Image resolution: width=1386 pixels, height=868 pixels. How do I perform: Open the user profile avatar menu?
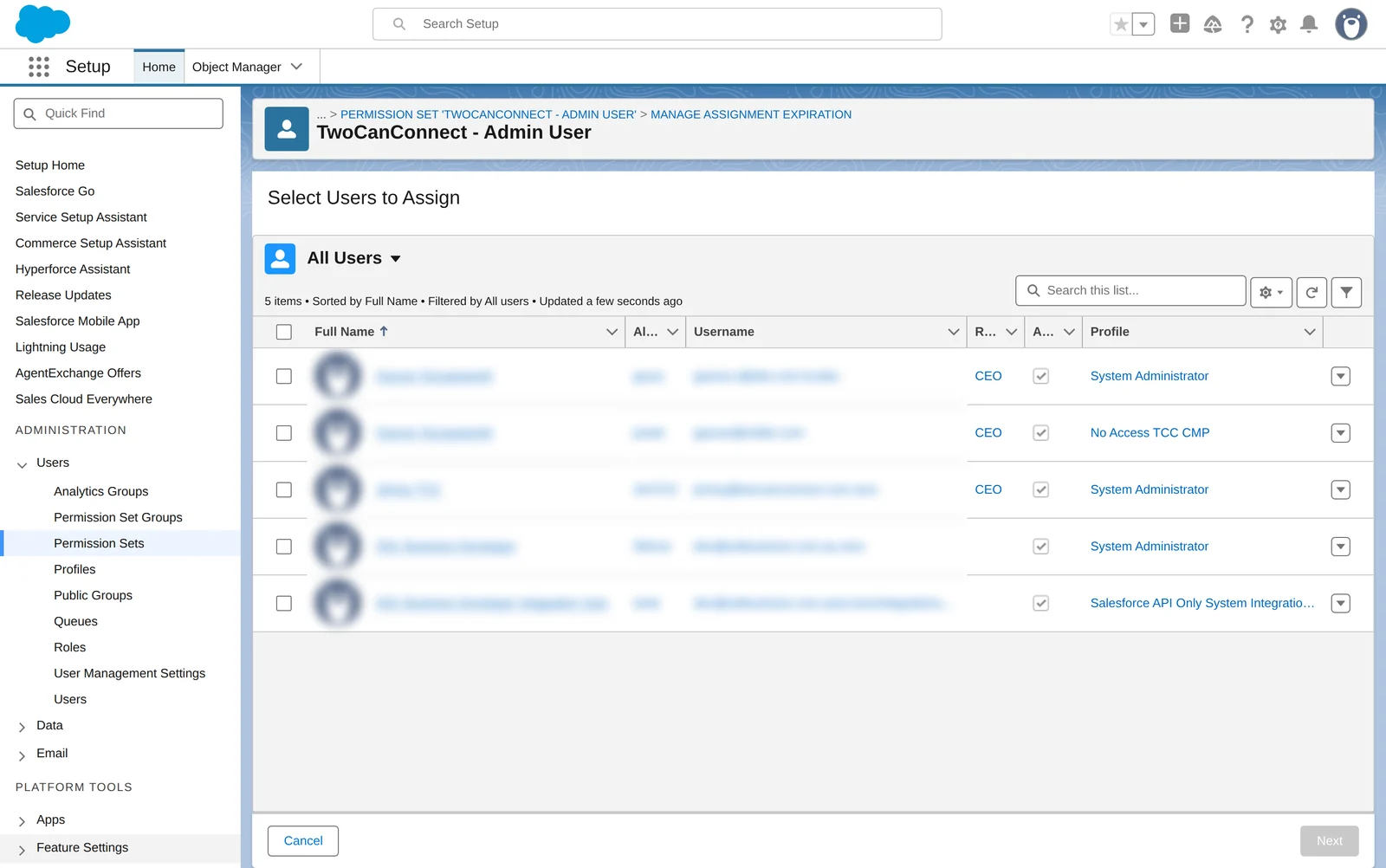click(1350, 24)
